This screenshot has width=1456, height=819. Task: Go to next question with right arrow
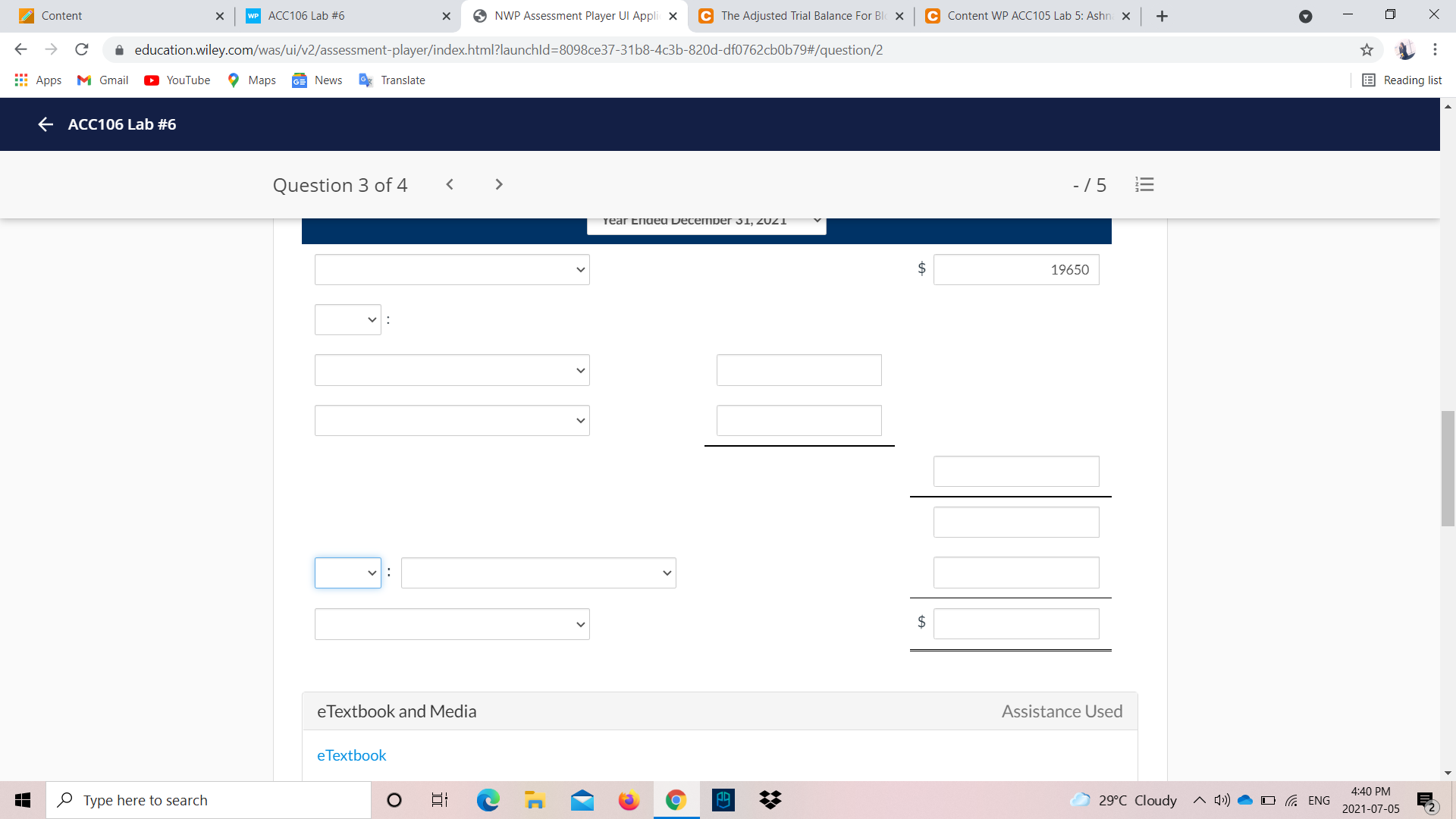[x=498, y=184]
